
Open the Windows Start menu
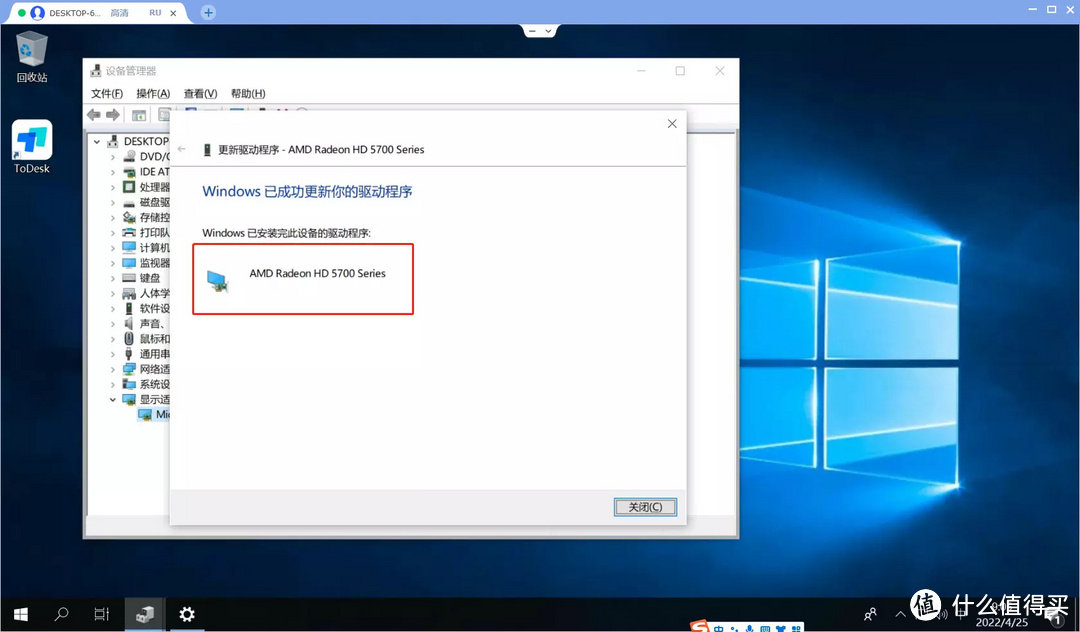coord(21,614)
